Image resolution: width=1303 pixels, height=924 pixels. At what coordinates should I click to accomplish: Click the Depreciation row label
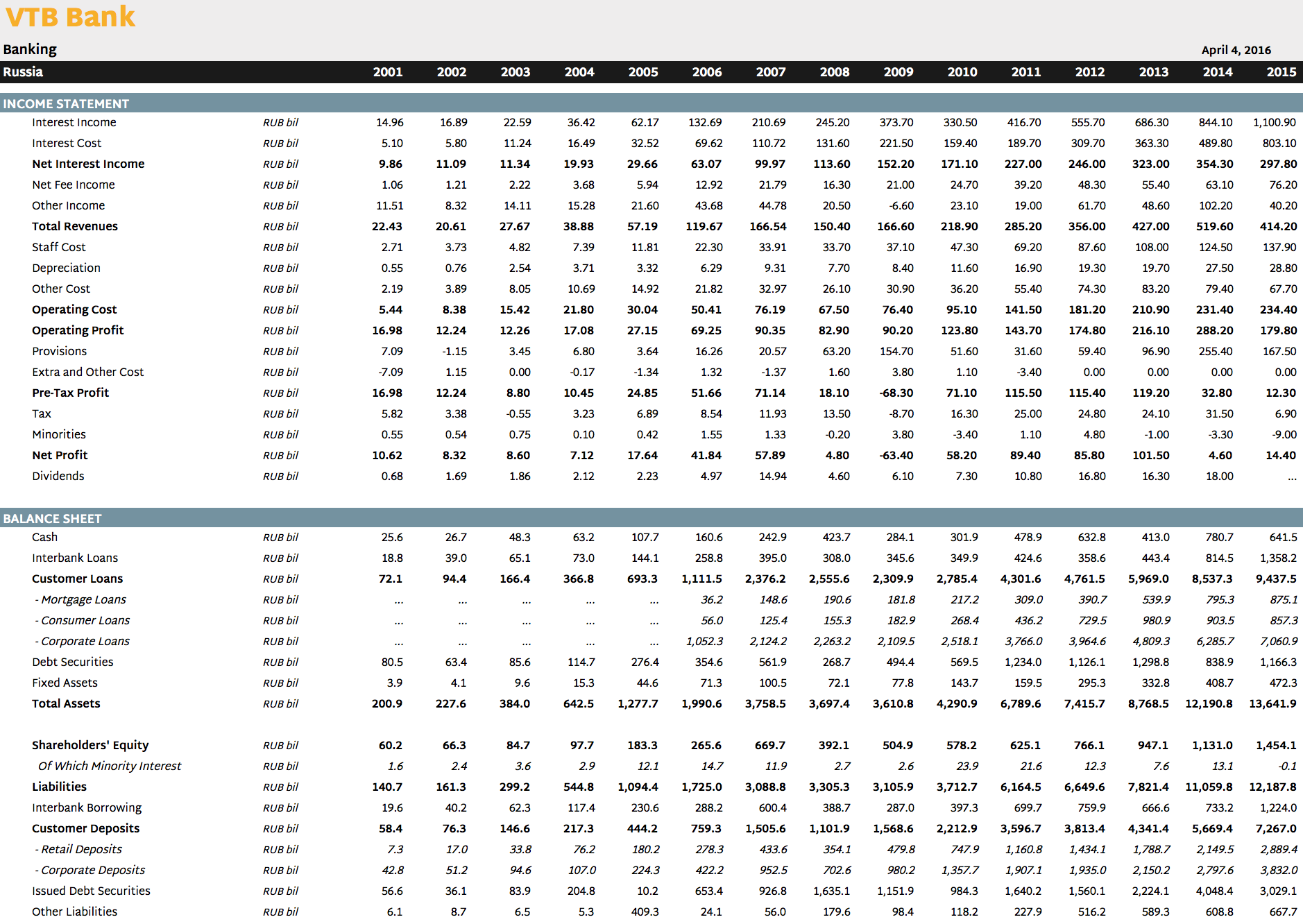tap(66, 268)
